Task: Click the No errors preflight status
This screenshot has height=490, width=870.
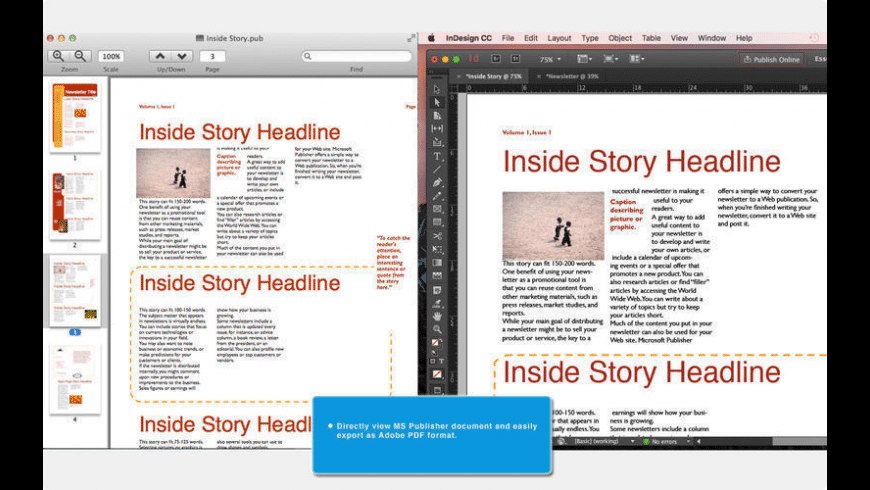Action: click(660, 442)
